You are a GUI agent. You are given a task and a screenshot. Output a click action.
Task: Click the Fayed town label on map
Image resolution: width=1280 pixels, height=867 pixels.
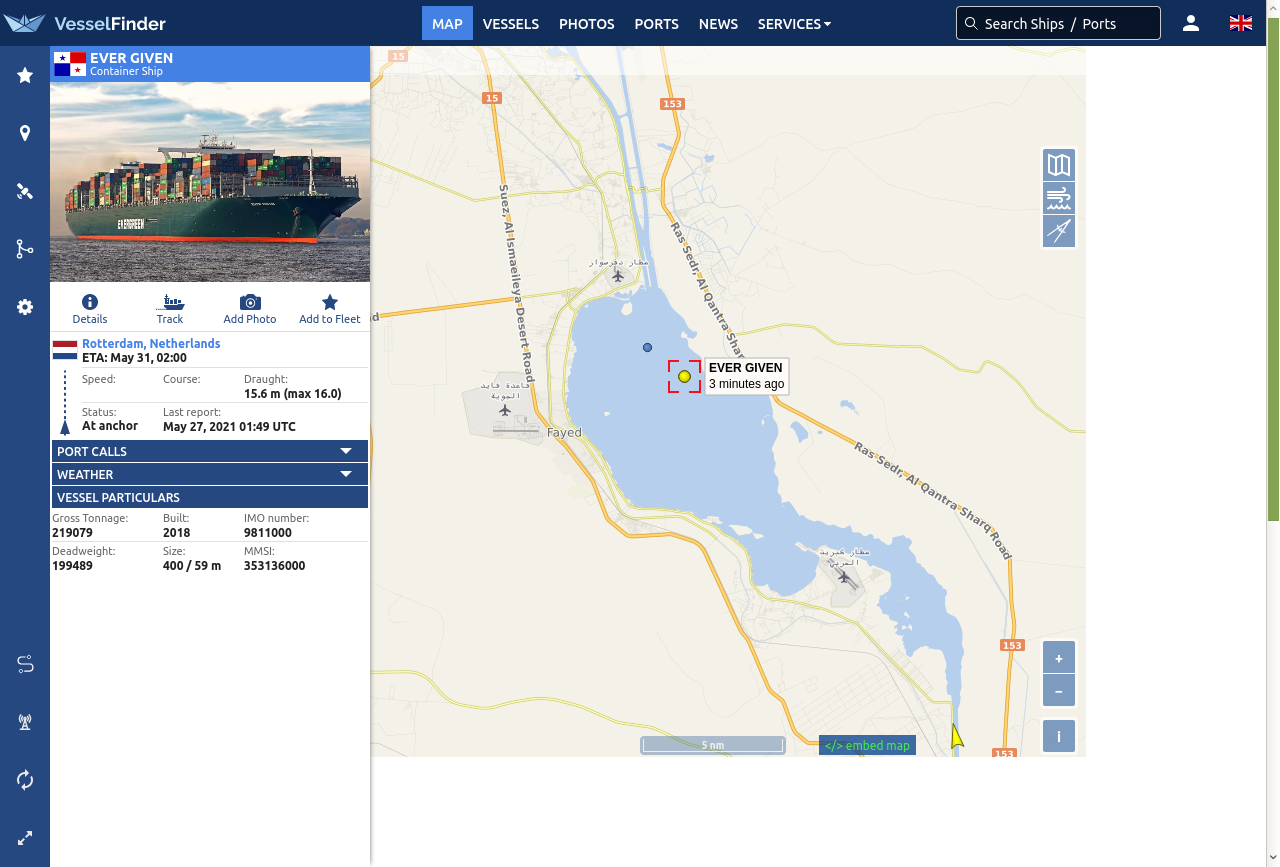564,433
